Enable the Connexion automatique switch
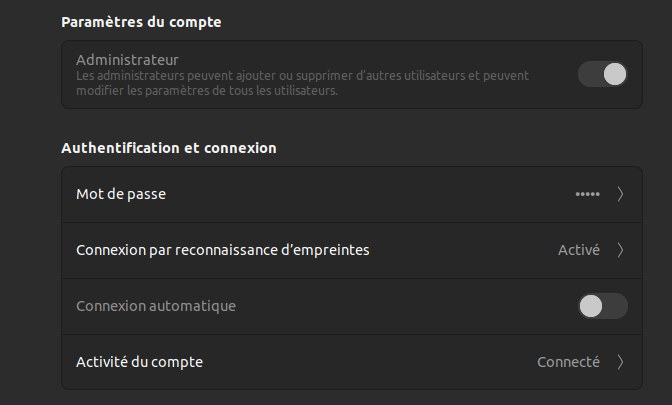Screen dimensions: 672x405 pyautogui.click(x=602, y=306)
